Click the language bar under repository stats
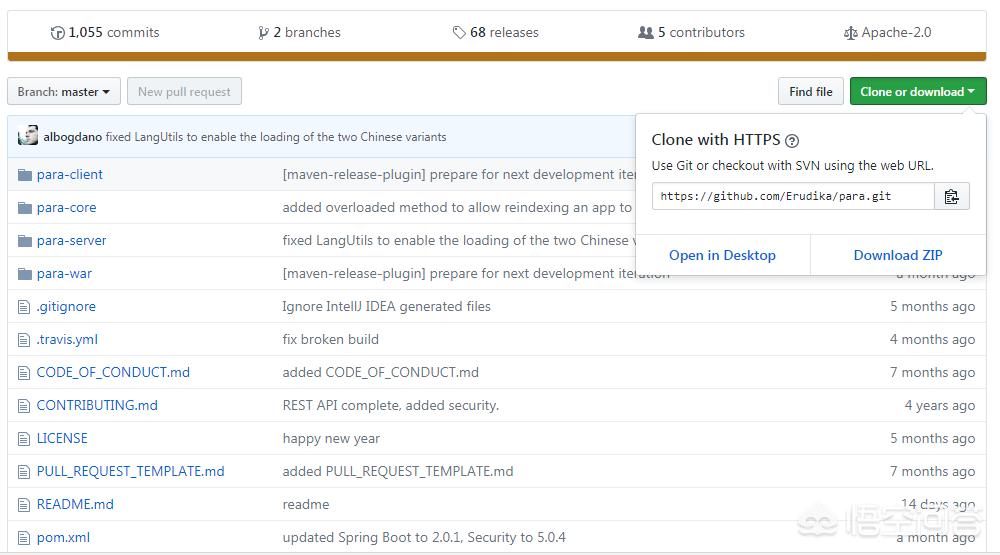The height and width of the screenshot is (555, 1000). coord(497,57)
